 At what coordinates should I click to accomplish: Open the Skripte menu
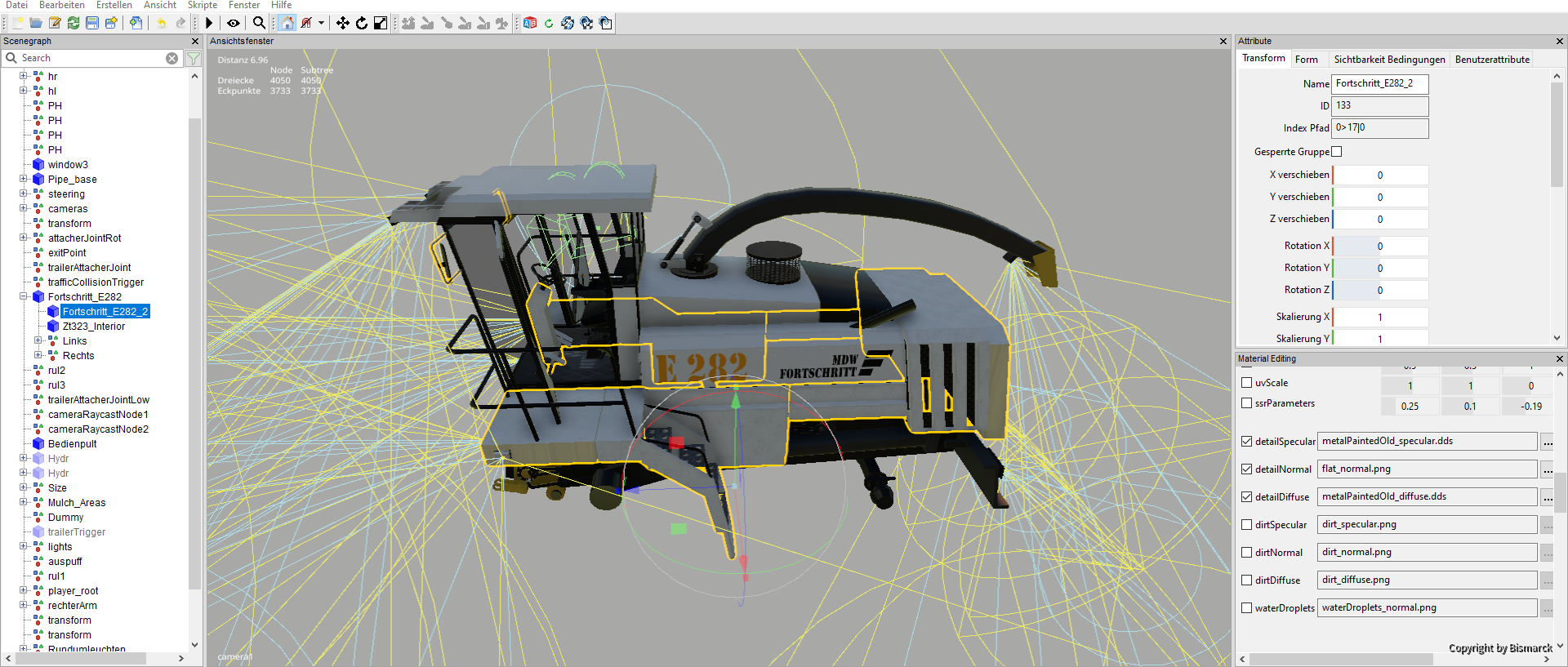(x=203, y=5)
